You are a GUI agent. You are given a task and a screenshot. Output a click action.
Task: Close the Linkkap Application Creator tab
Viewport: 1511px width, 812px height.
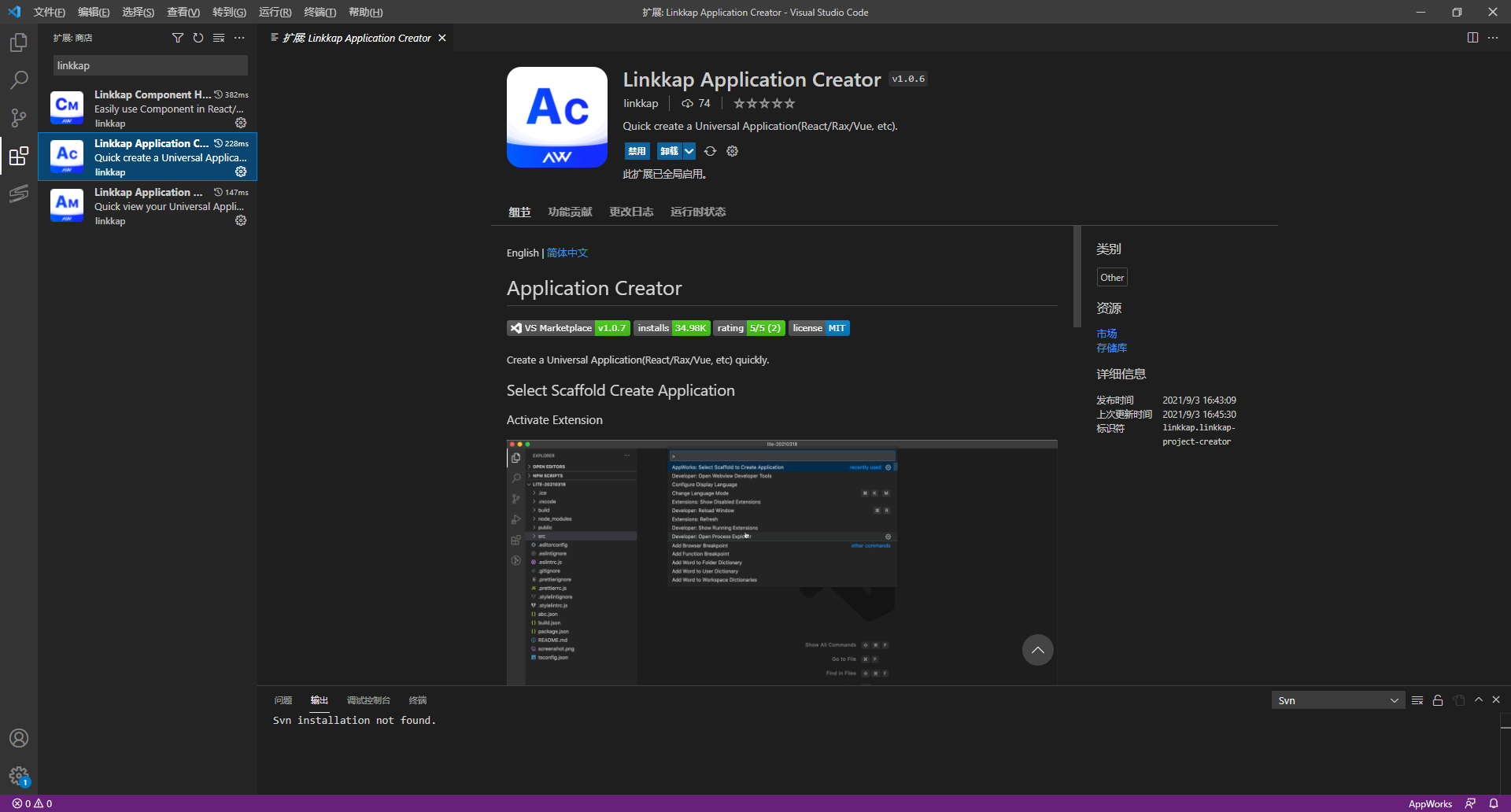[x=442, y=38]
